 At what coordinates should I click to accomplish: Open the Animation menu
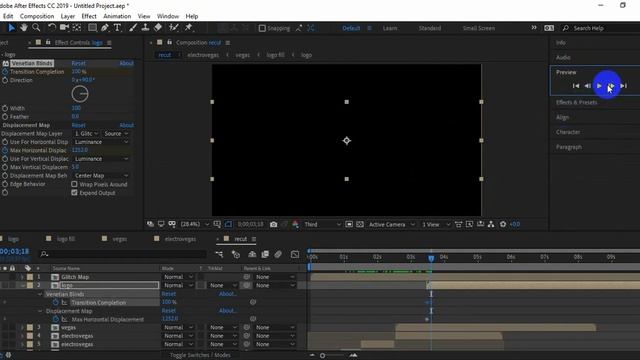click(117, 16)
